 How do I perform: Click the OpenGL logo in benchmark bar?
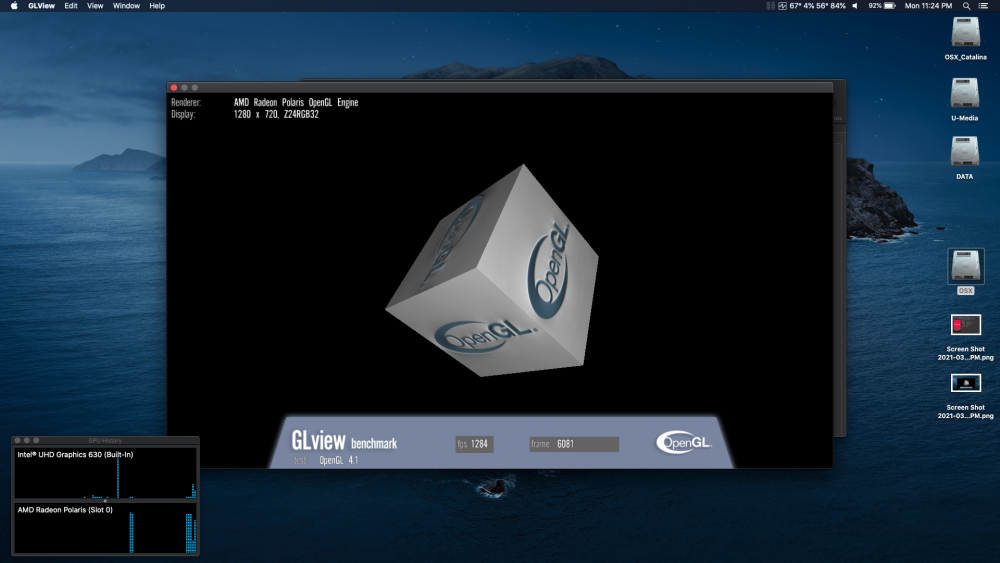pyautogui.click(x=684, y=442)
